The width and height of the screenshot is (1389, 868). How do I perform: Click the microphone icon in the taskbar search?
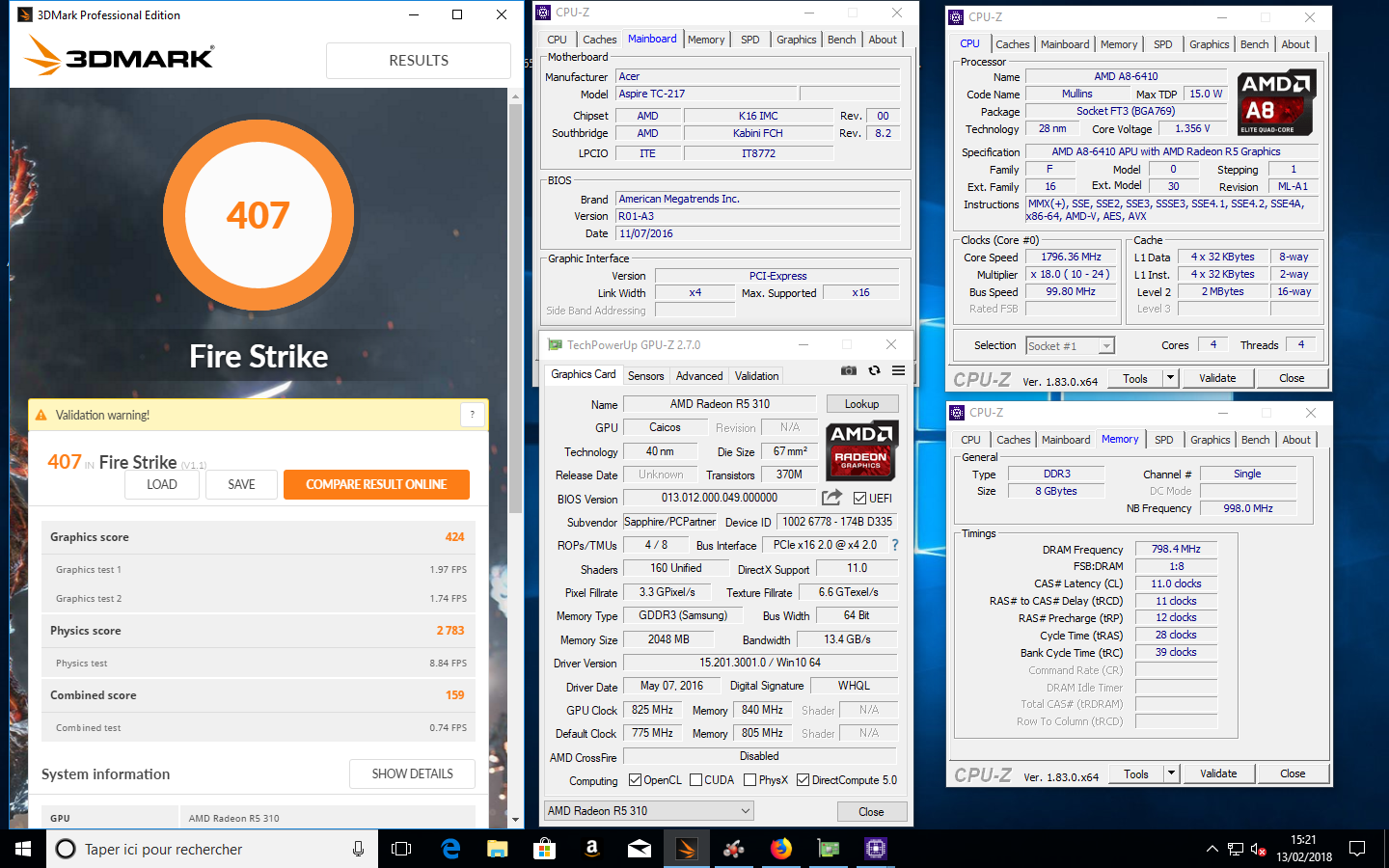click(x=358, y=849)
